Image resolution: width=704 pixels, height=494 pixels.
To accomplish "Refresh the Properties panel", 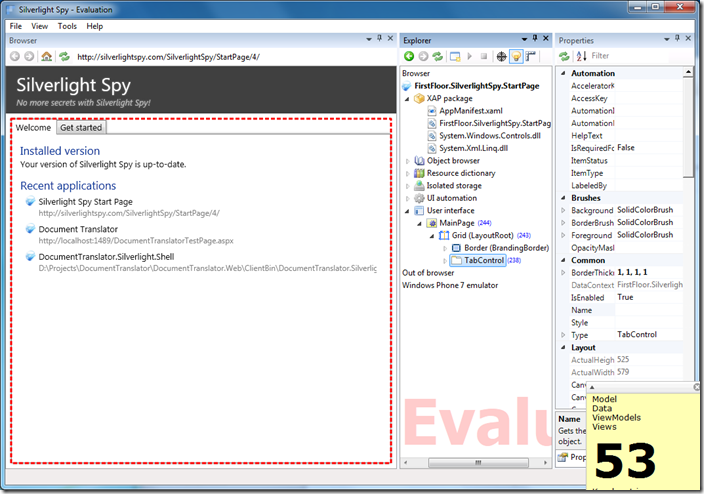I will tap(564, 56).
